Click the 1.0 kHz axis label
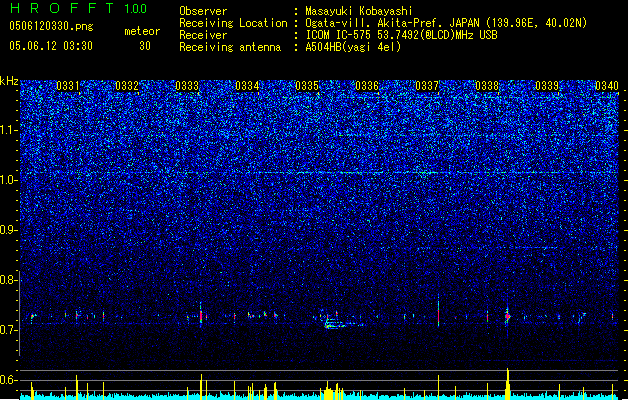The height and width of the screenshot is (400, 629). click(x=9, y=180)
